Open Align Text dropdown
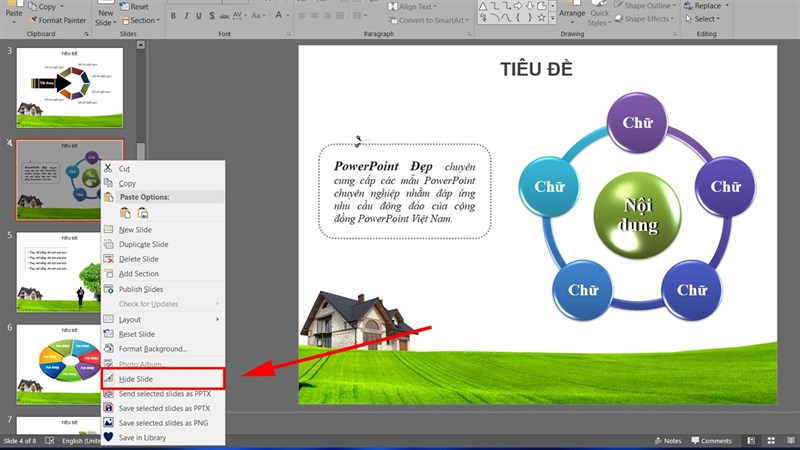The width and height of the screenshot is (800, 450). (x=412, y=7)
